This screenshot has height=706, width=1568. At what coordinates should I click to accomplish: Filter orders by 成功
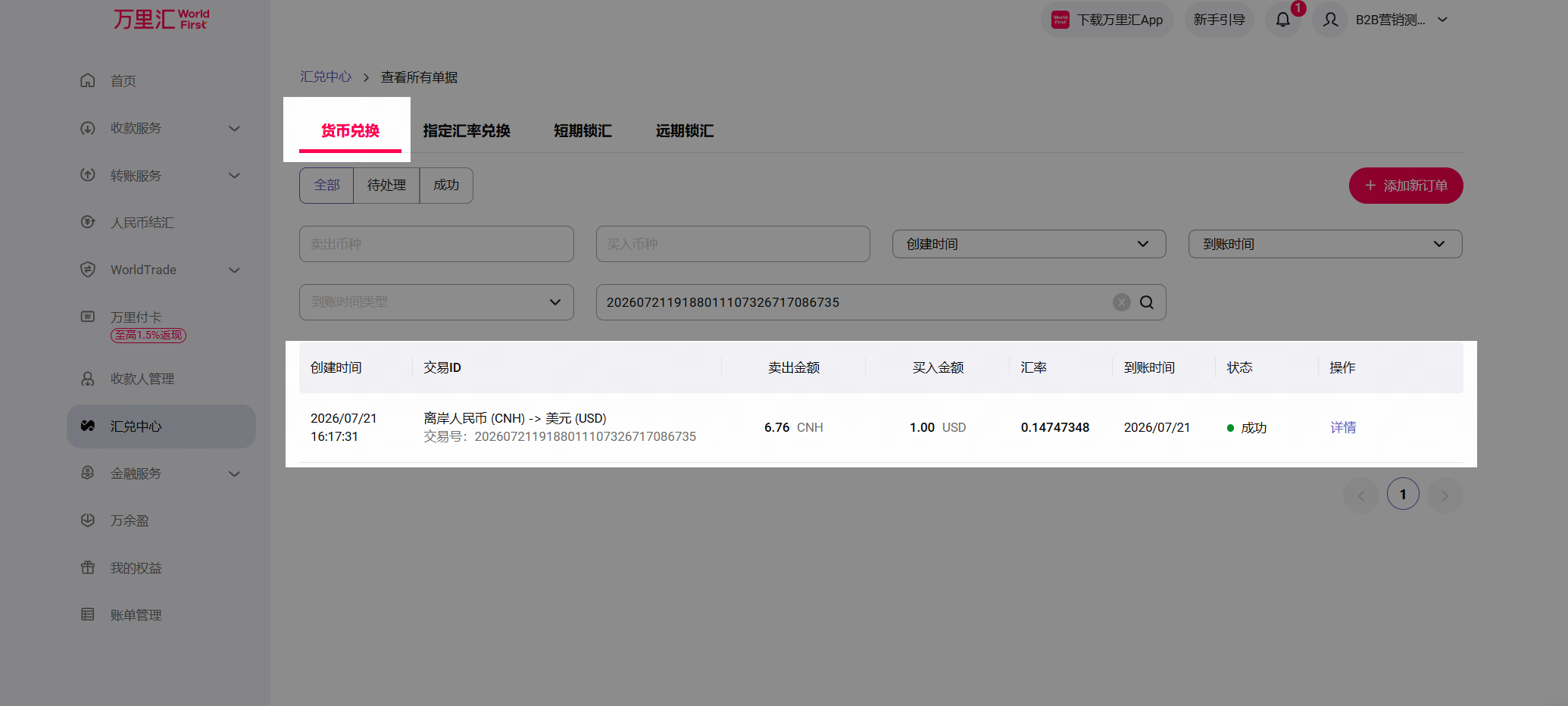click(446, 185)
